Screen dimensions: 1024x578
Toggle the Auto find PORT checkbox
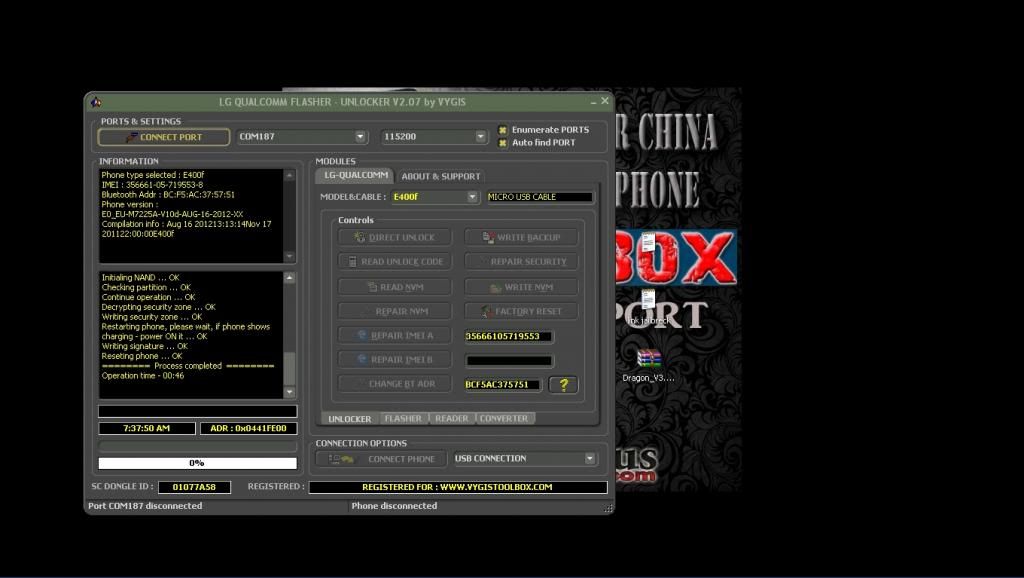503,142
